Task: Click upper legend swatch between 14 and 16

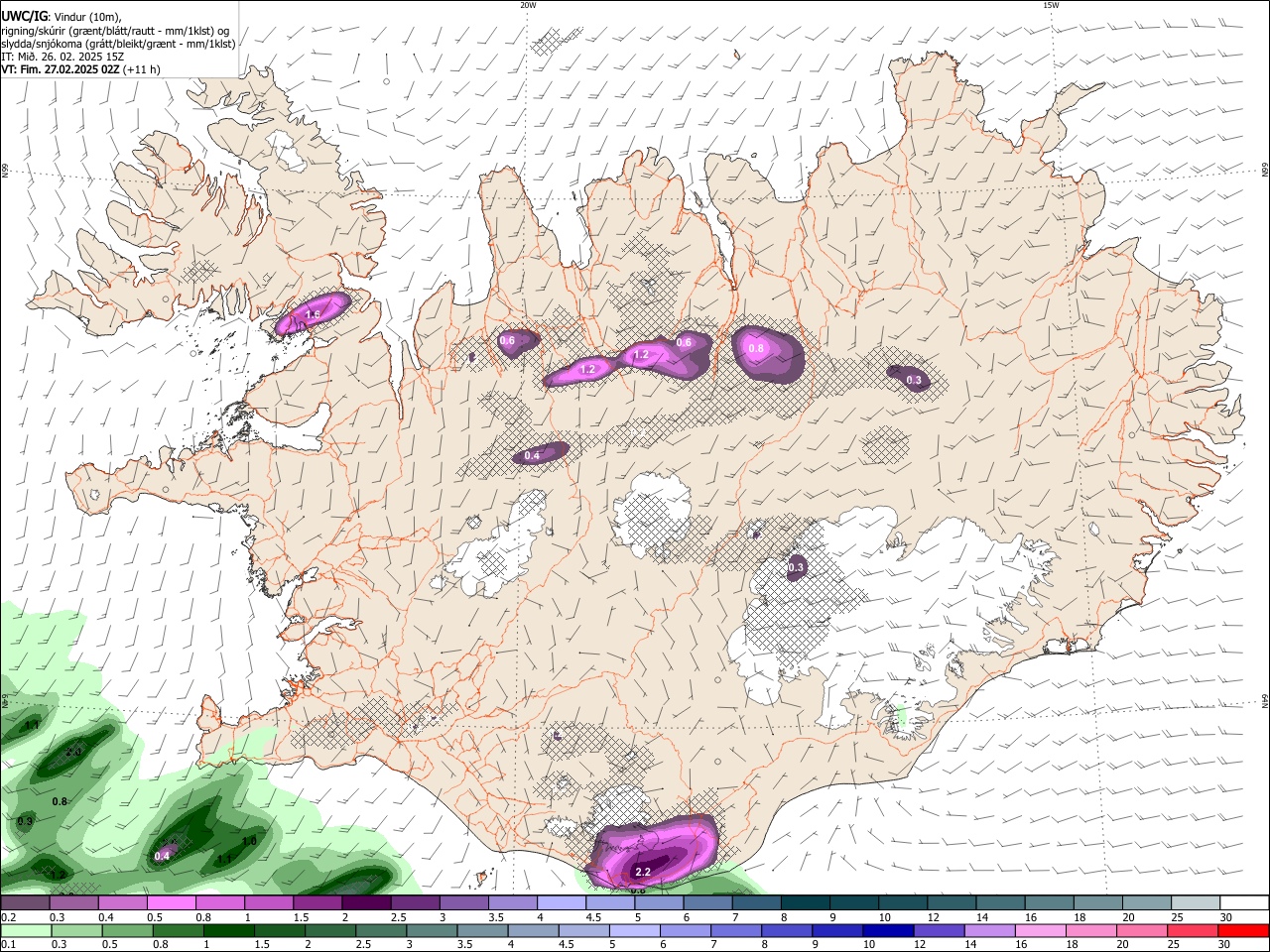Action: 1001,903
